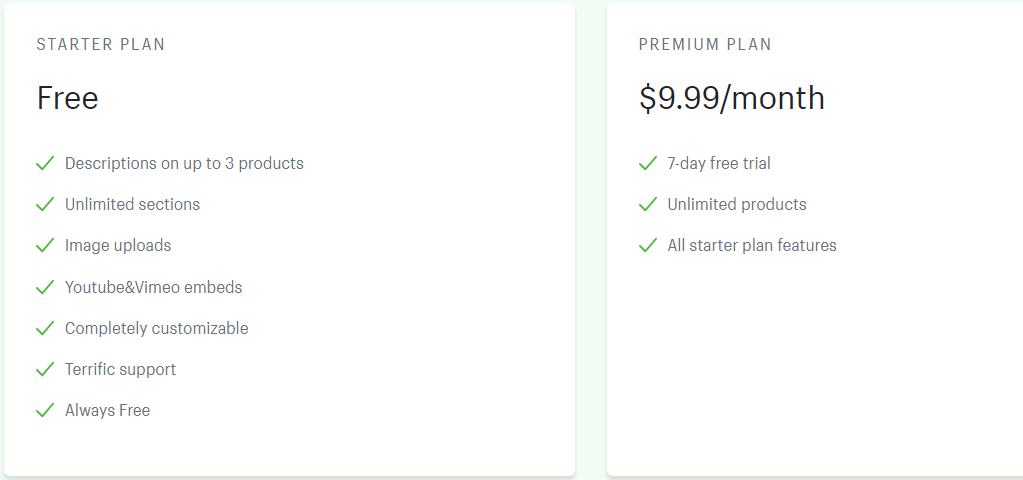
Task: Click the STARTER PLAN heading
Action: (101, 45)
